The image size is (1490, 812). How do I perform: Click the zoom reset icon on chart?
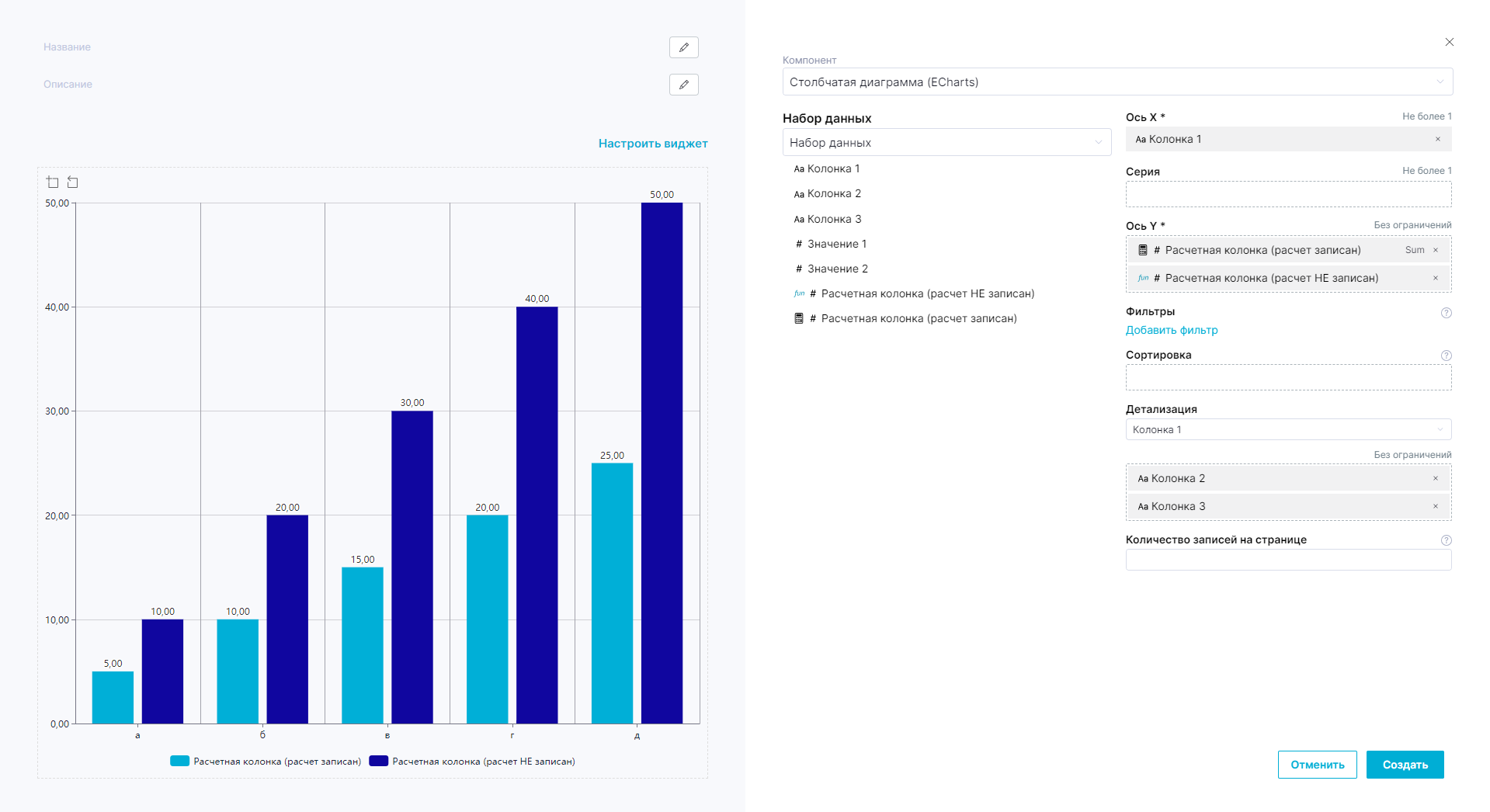pyautogui.click(x=73, y=182)
